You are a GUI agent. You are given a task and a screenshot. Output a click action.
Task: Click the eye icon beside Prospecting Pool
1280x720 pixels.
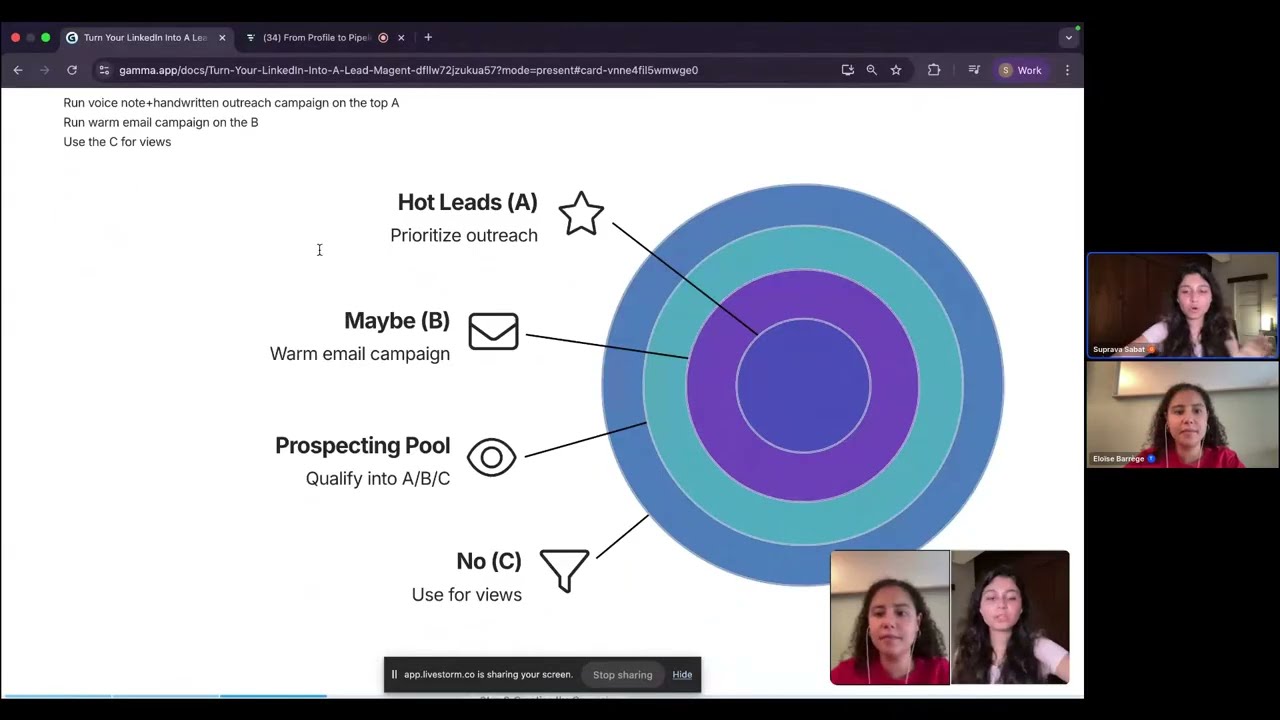(491, 458)
